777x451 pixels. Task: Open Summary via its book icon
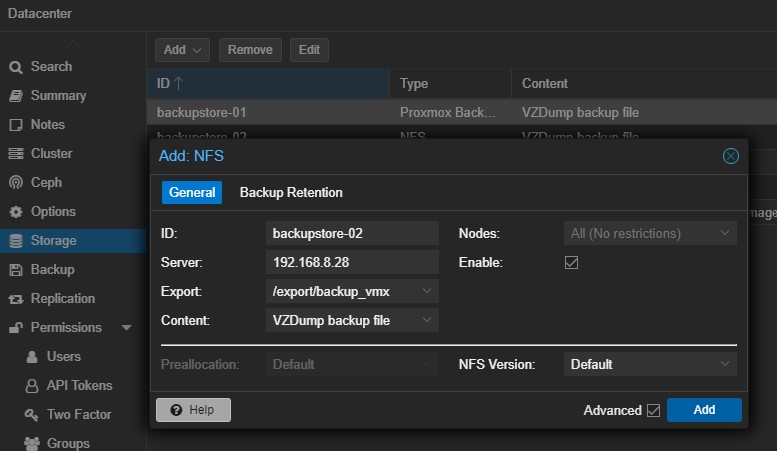tap(15, 96)
